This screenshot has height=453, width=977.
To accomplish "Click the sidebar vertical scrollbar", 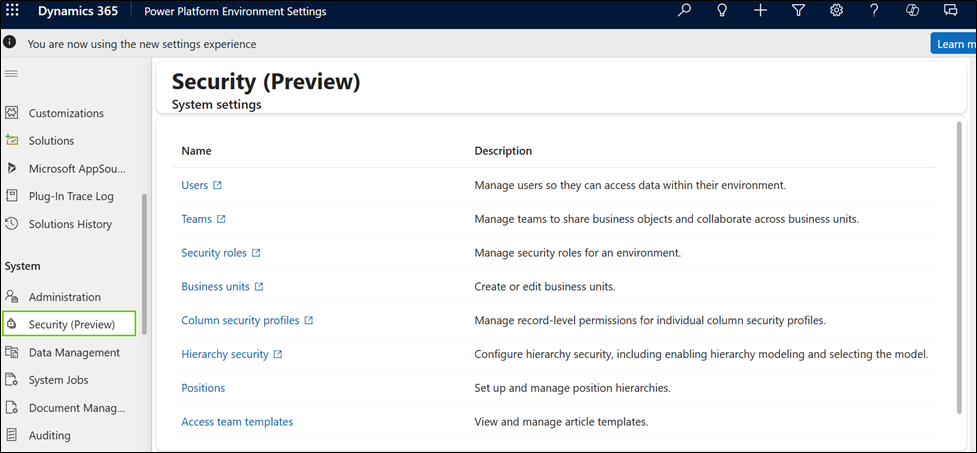I will tap(145, 265).
